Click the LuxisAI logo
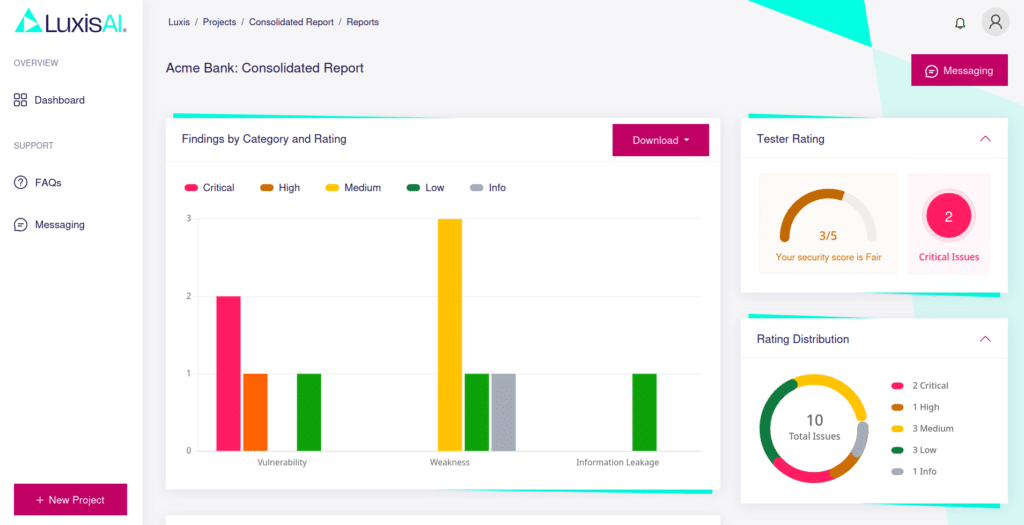1024x525 pixels. click(x=70, y=21)
